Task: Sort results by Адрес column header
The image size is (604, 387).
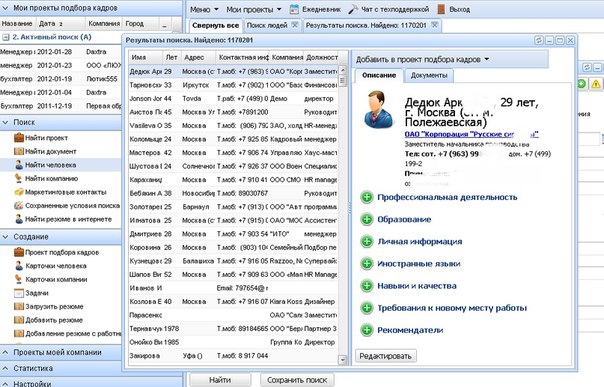Action: [x=198, y=57]
